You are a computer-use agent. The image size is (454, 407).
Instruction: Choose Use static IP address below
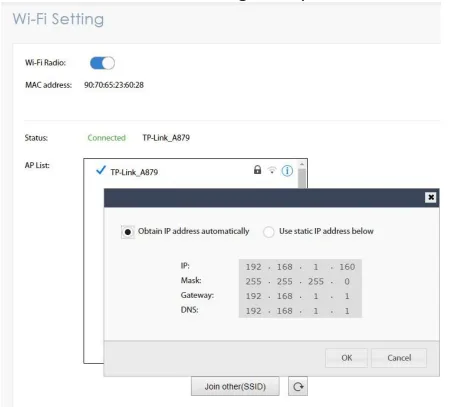269,232
